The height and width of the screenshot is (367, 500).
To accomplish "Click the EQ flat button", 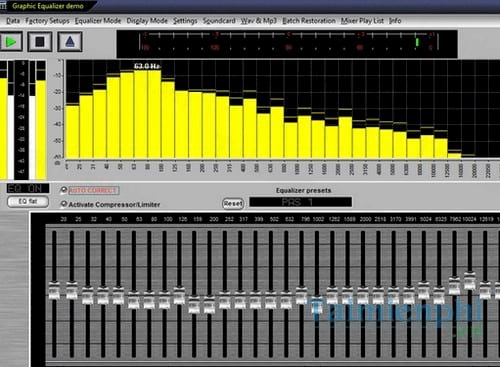I will pyautogui.click(x=28, y=201).
